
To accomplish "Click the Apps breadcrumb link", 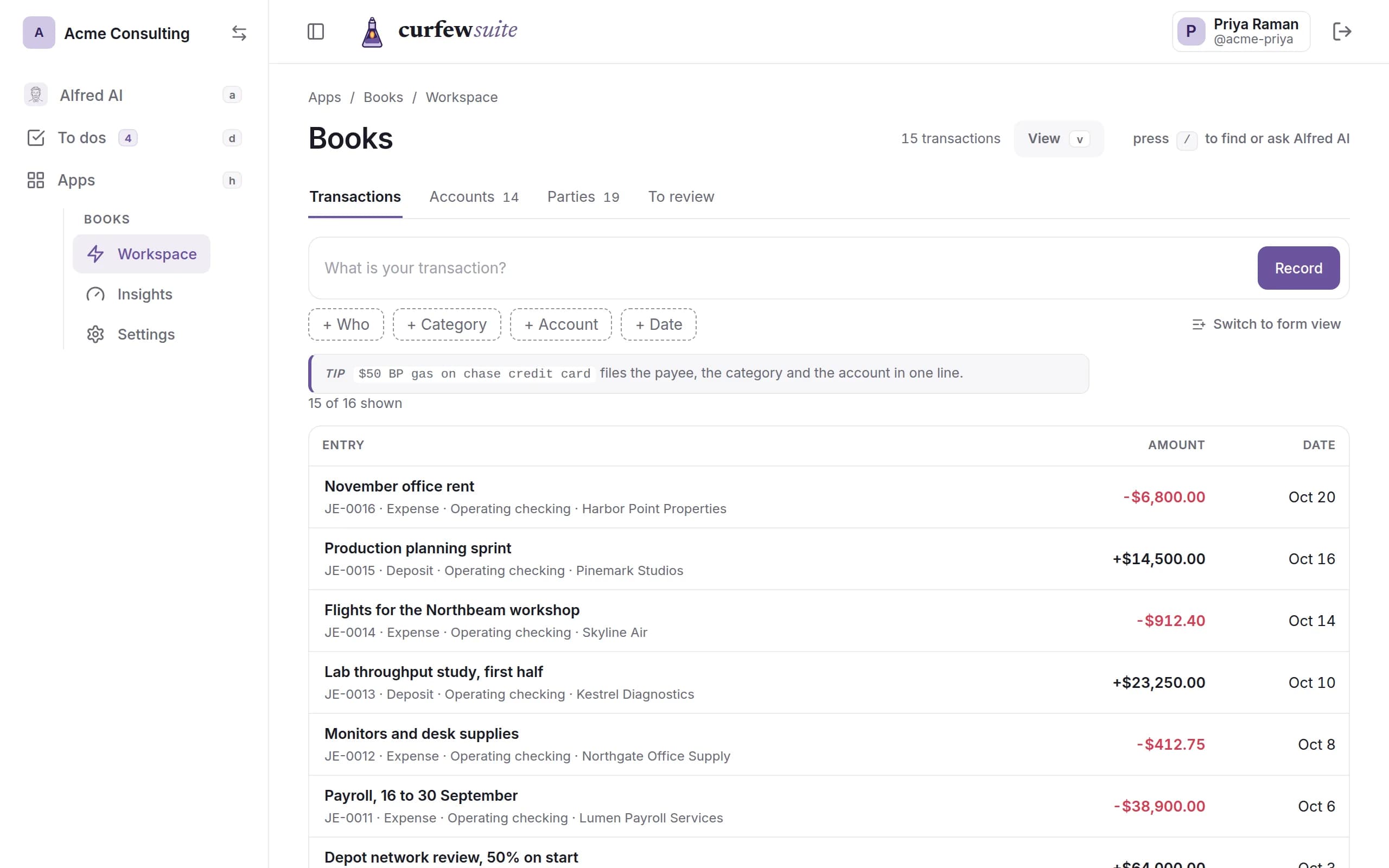I will point(324,98).
